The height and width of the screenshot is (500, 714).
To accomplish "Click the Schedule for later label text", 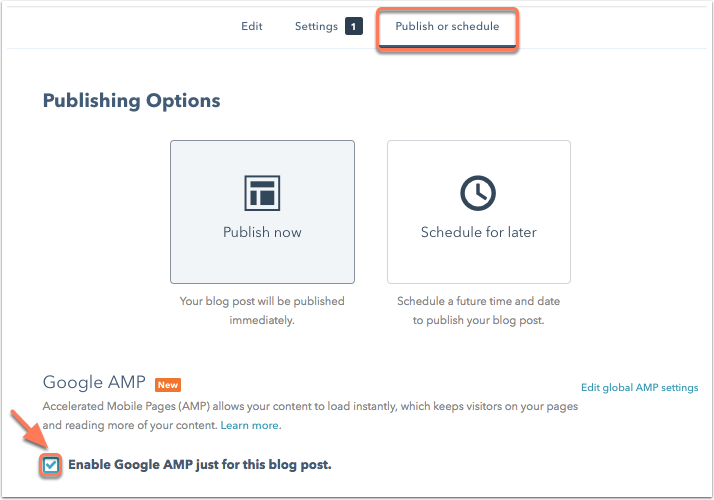I will (x=479, y=232).
